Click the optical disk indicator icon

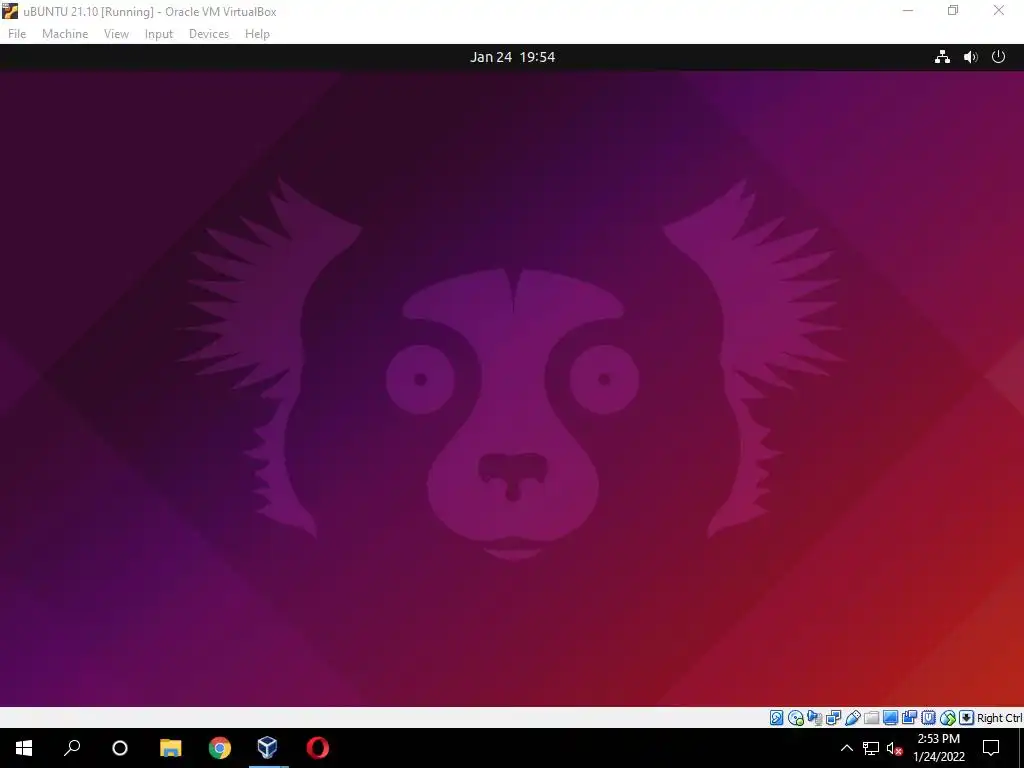coord(795,718)
